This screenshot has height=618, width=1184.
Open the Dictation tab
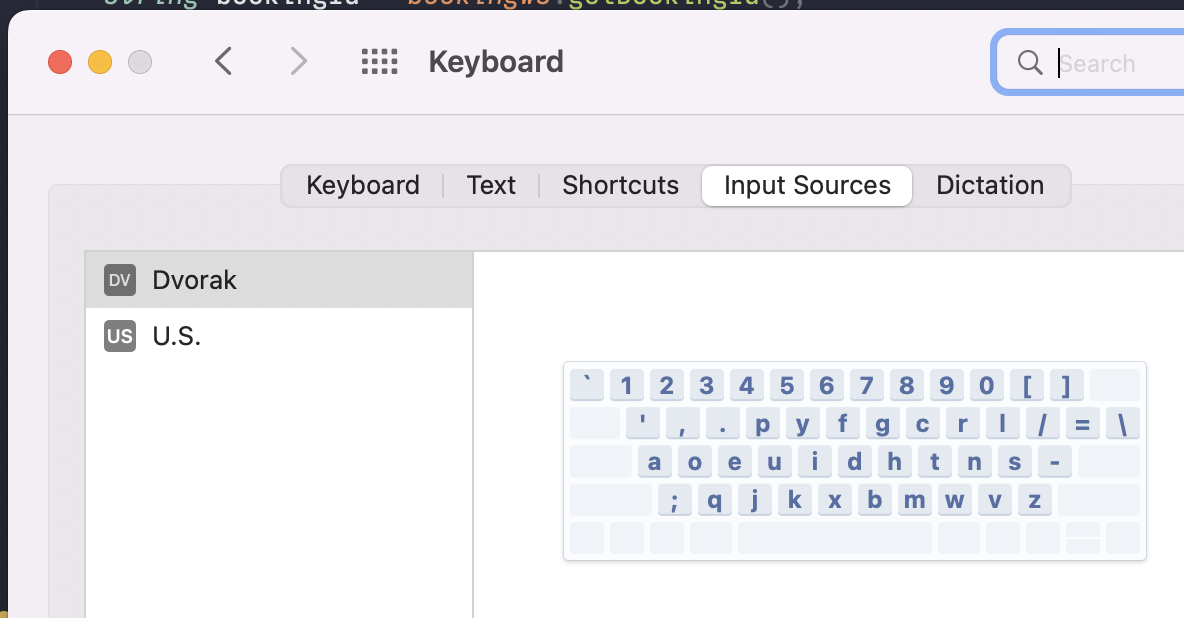point(990,185)
